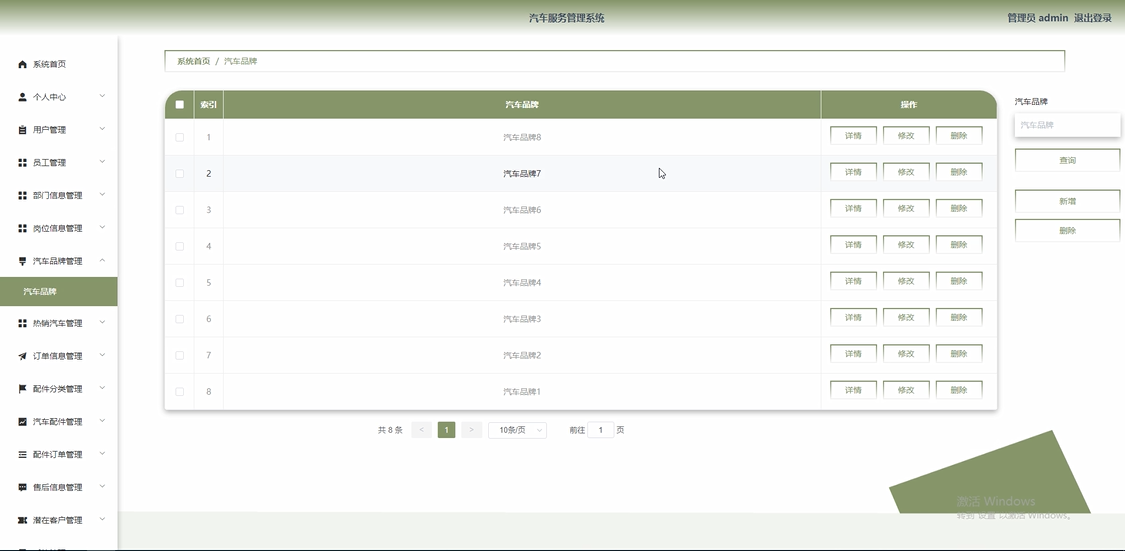Click the person icon for 个人中心
The height and width of the screenshot is (551, 1125).
22,97
